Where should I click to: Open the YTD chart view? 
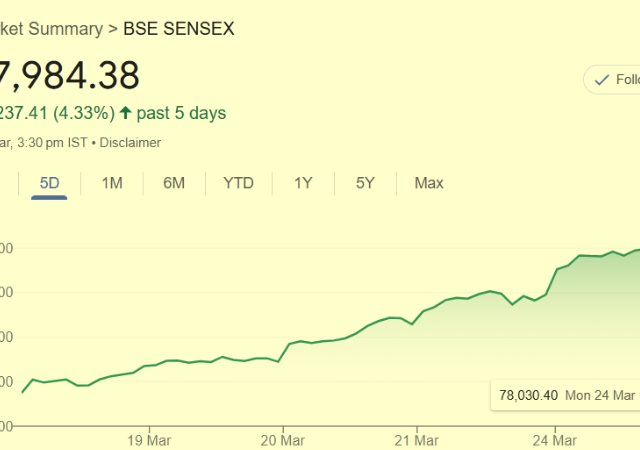(238, 183)
